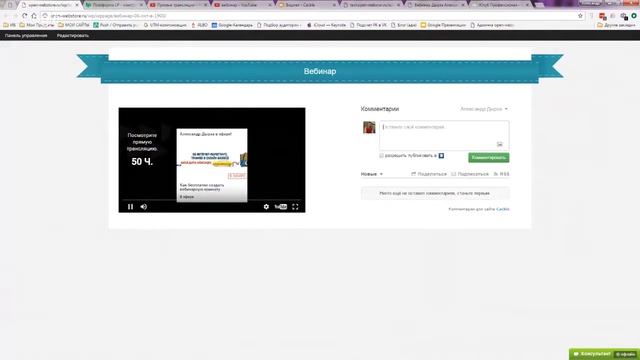The width and height of the screenshot is (640, 360).
Task: Bookmark this page with the star icon
Action: [x=580, y=16]
